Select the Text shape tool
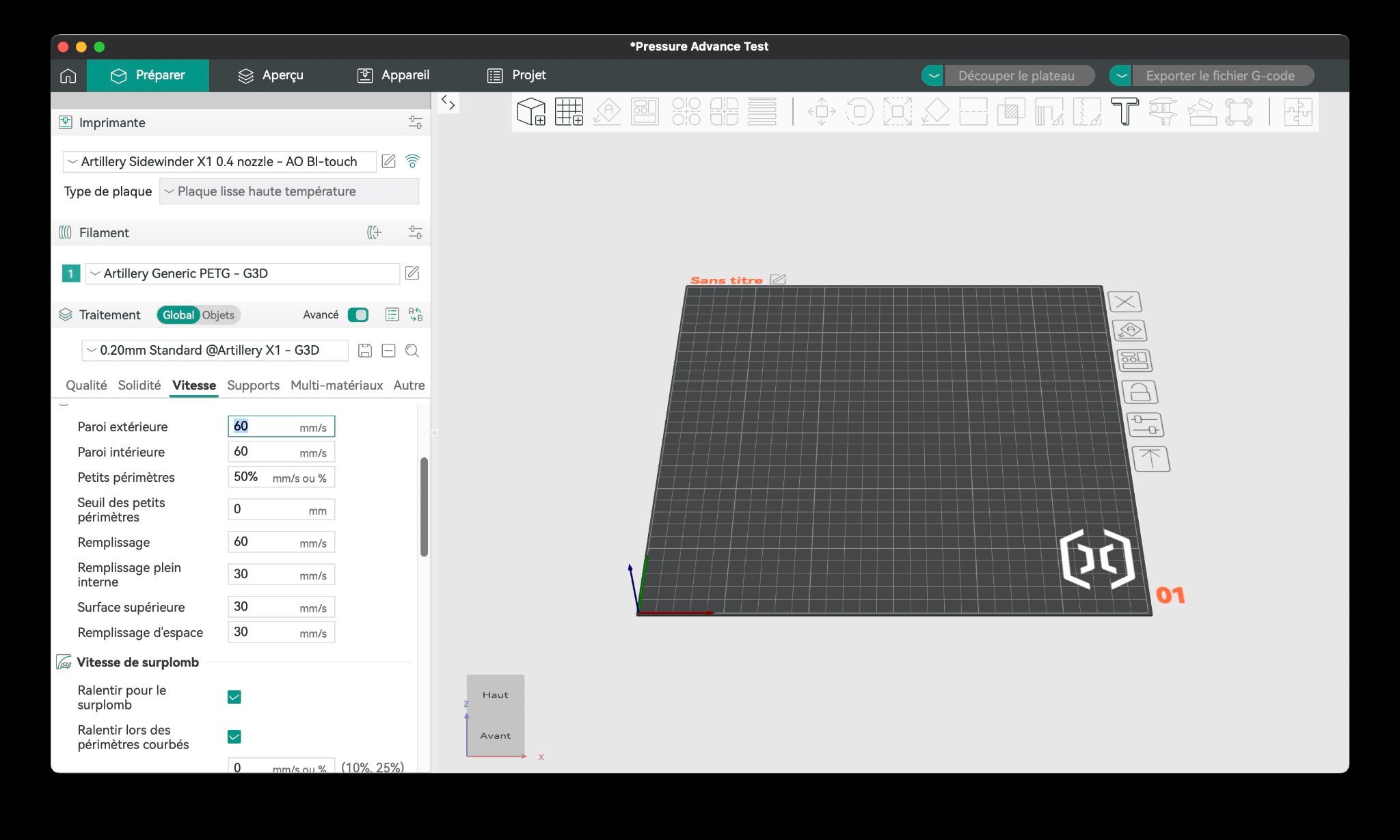 click(x=1125, y=111)
